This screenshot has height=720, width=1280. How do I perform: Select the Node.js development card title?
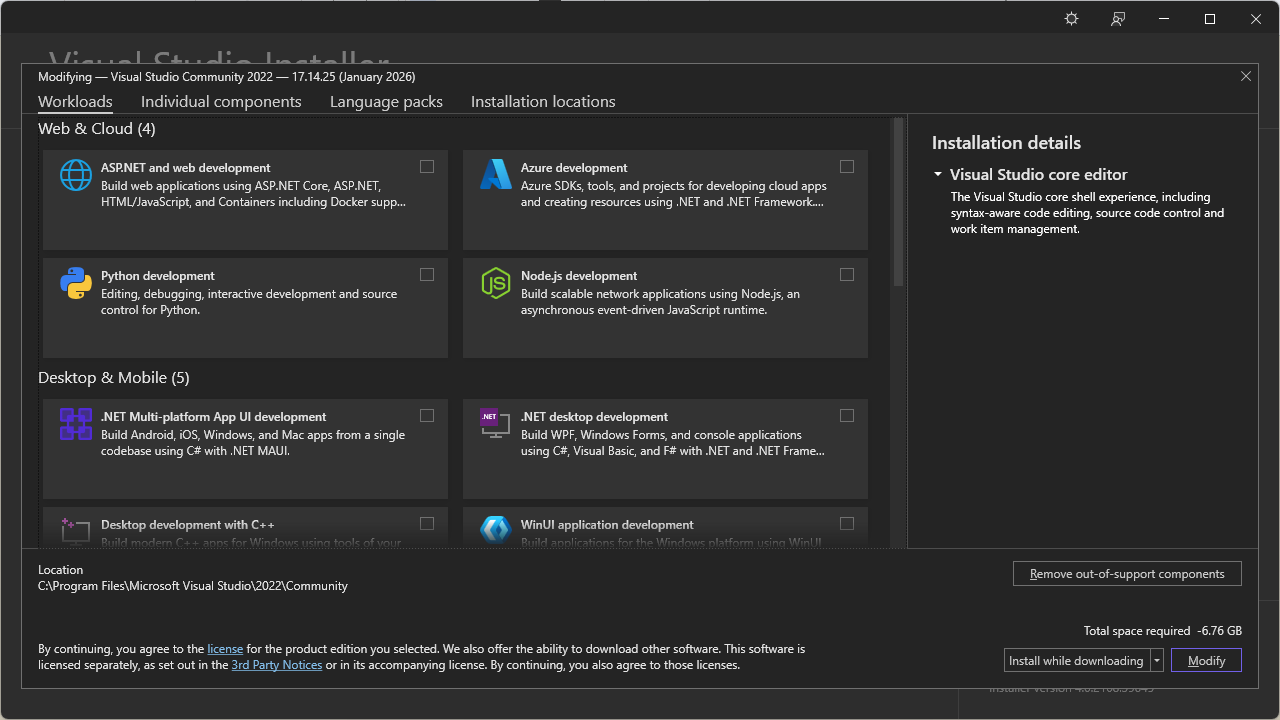point(579,276)
